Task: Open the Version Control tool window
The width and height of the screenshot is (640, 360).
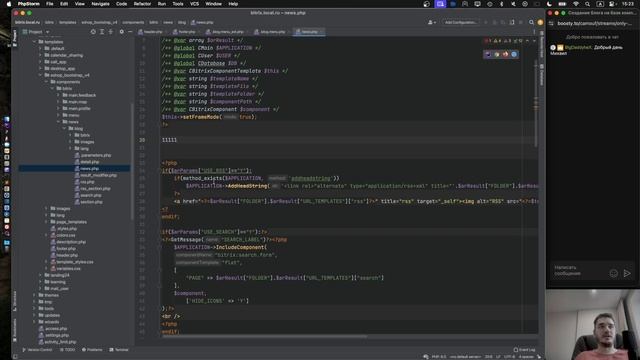Action: 37,350
